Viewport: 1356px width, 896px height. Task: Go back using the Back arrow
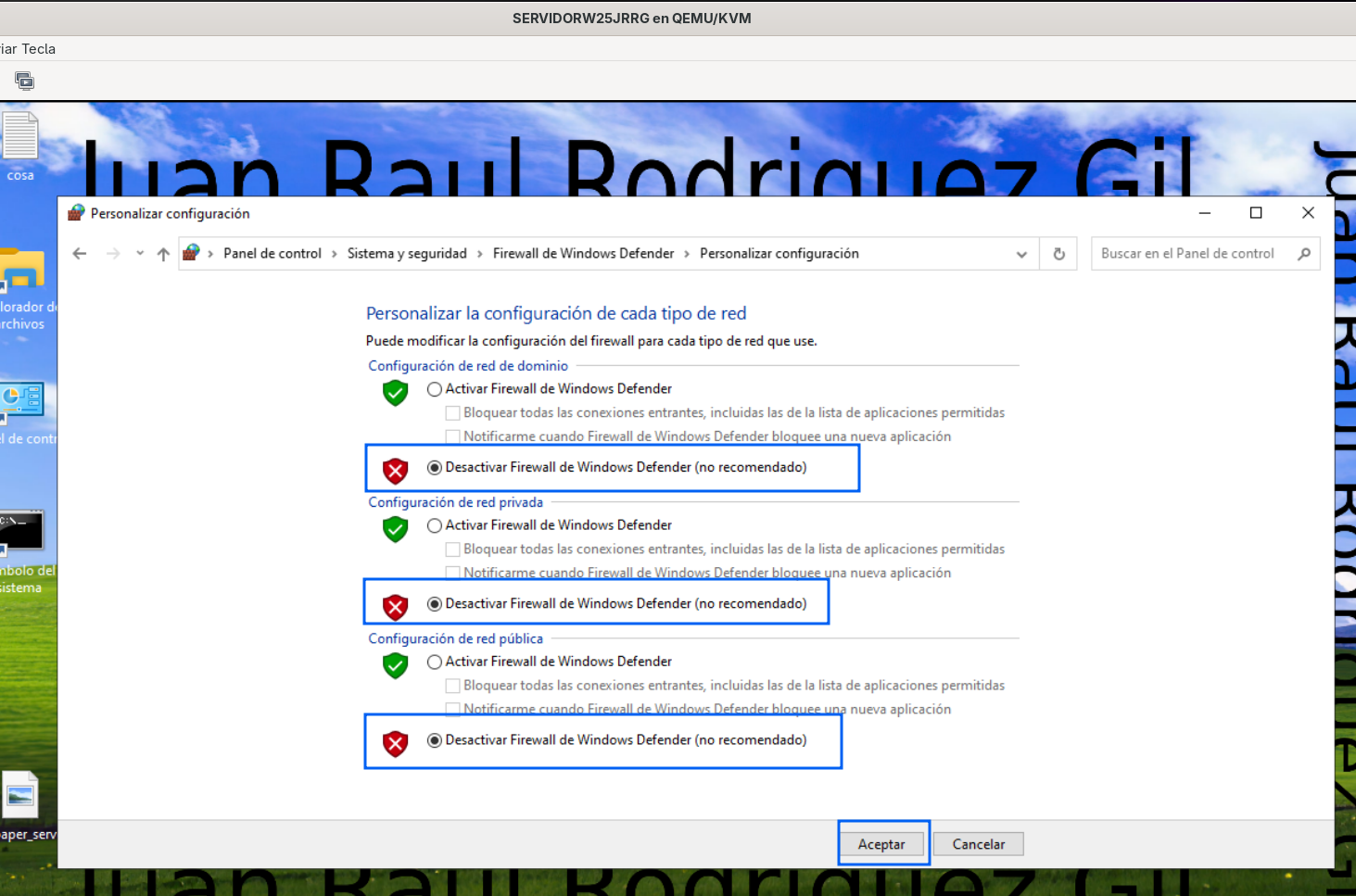[x=80, y=254]
